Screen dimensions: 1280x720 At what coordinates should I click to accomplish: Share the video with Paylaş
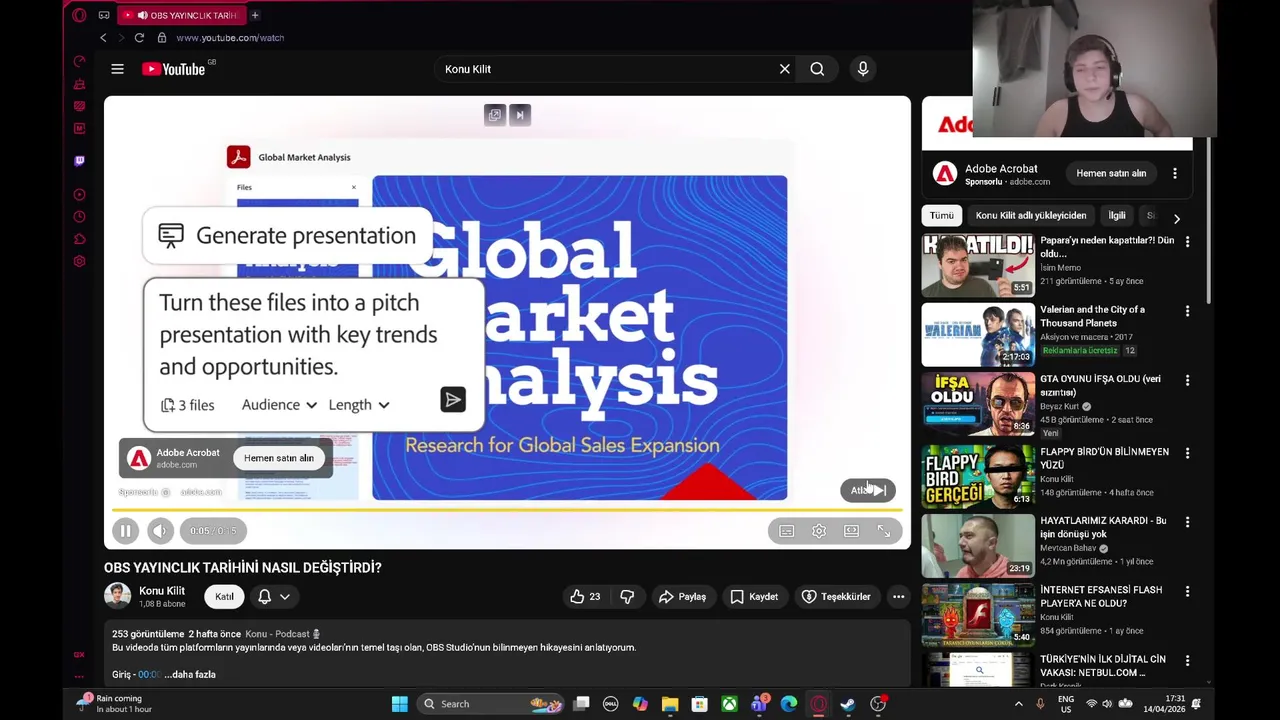(682, 597)
